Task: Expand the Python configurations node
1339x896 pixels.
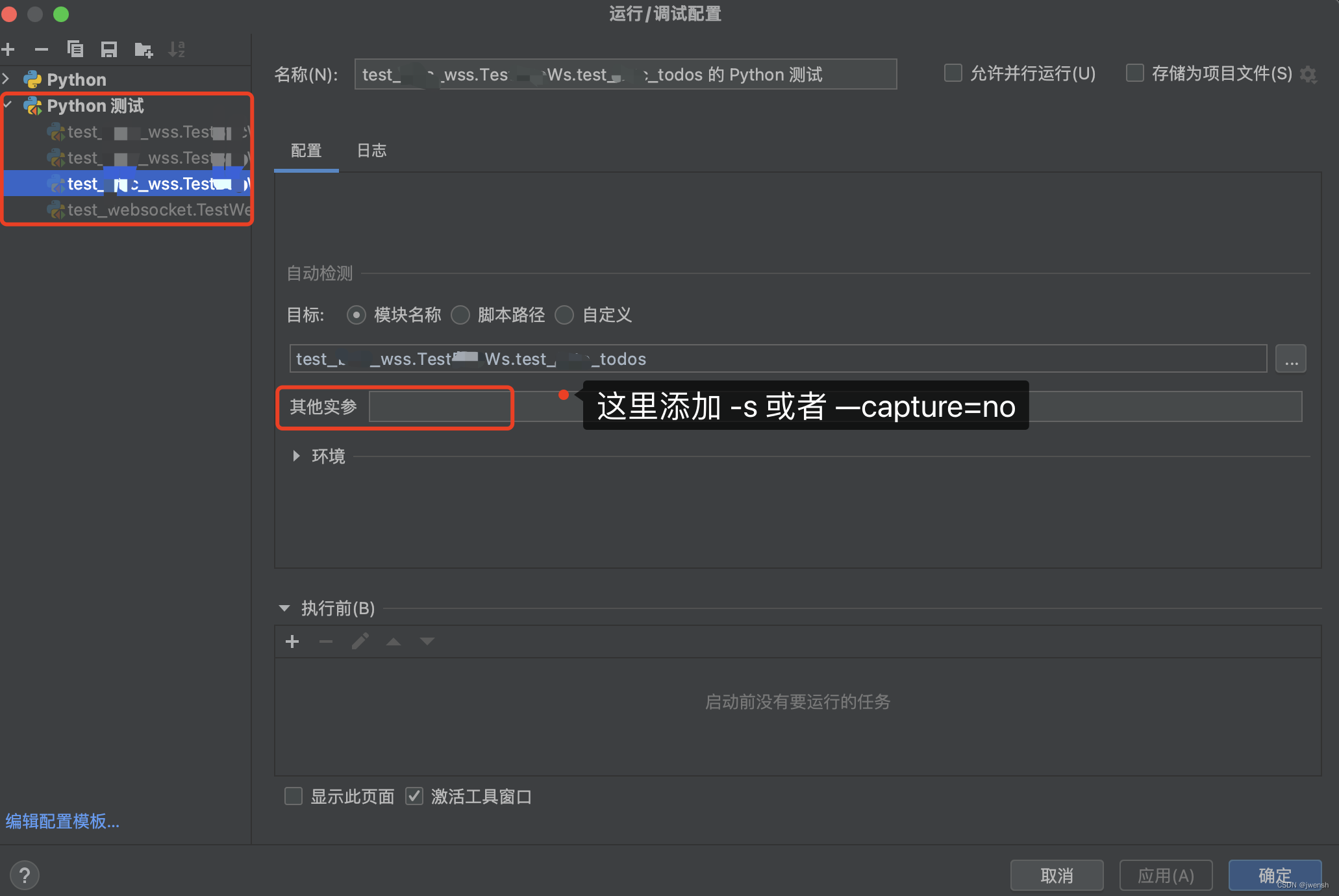Action: (6, 79)
